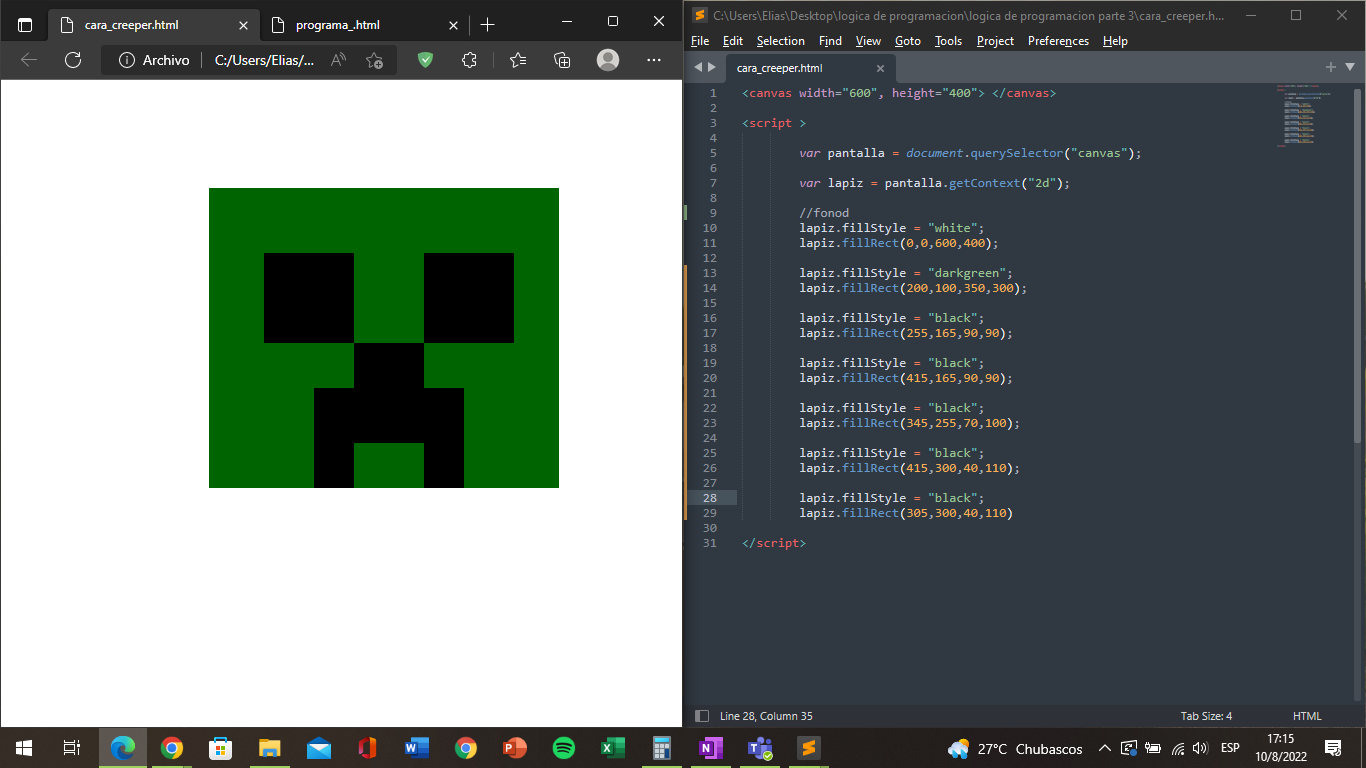Click the site information icon beside Archivo

click(x=127, y=60)
